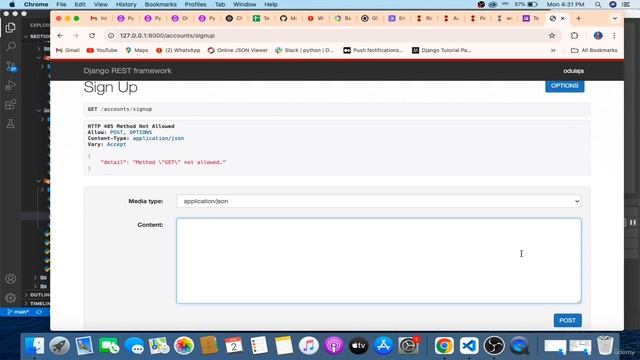
Task: Click the POST button
Action: click(x=567, y=320)
